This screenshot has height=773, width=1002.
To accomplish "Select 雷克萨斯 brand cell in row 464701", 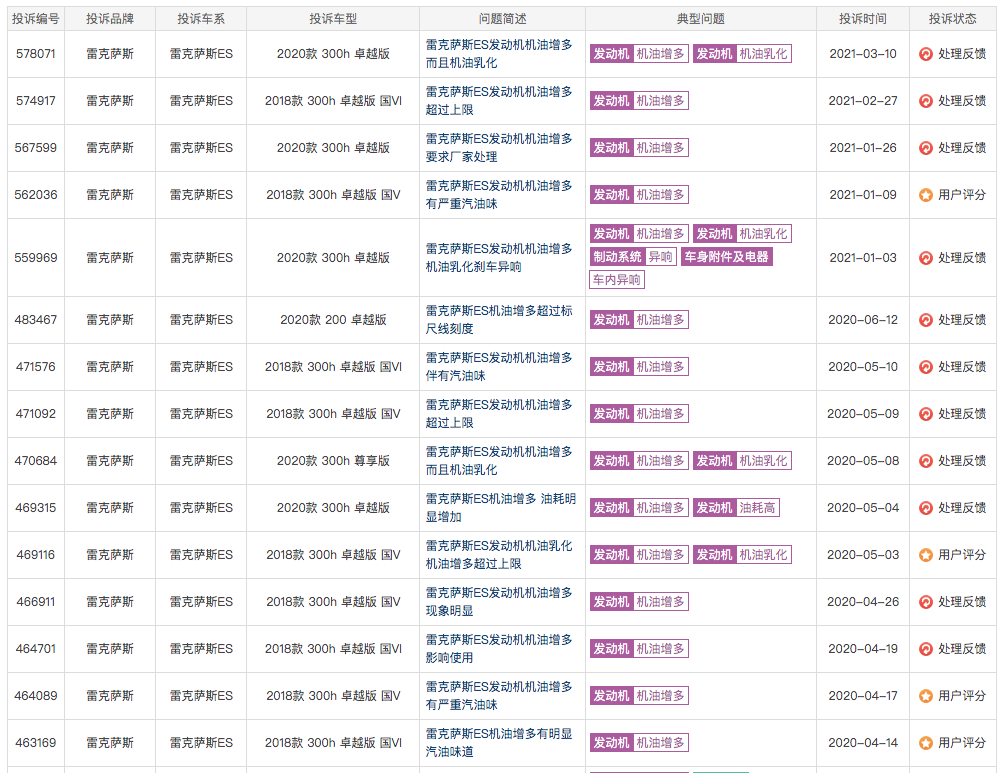I will [x=110, y=649].
